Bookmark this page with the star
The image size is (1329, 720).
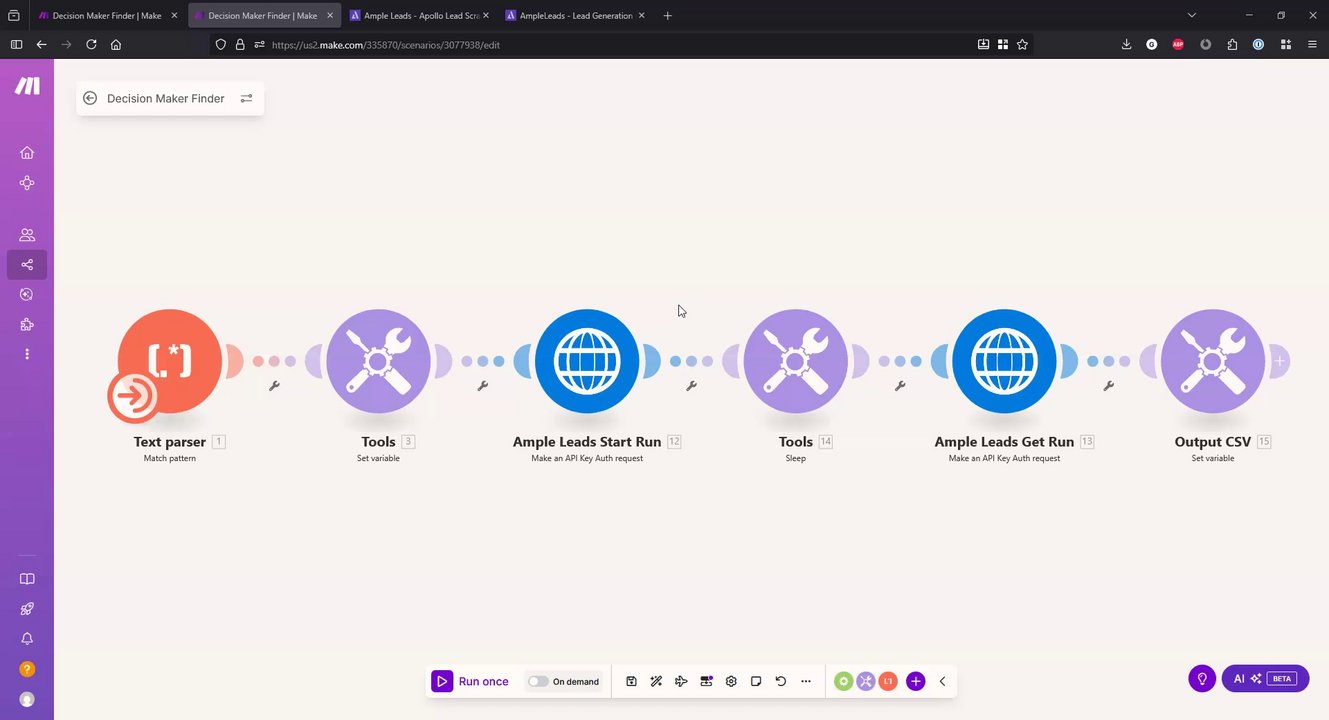point(1022,44)
